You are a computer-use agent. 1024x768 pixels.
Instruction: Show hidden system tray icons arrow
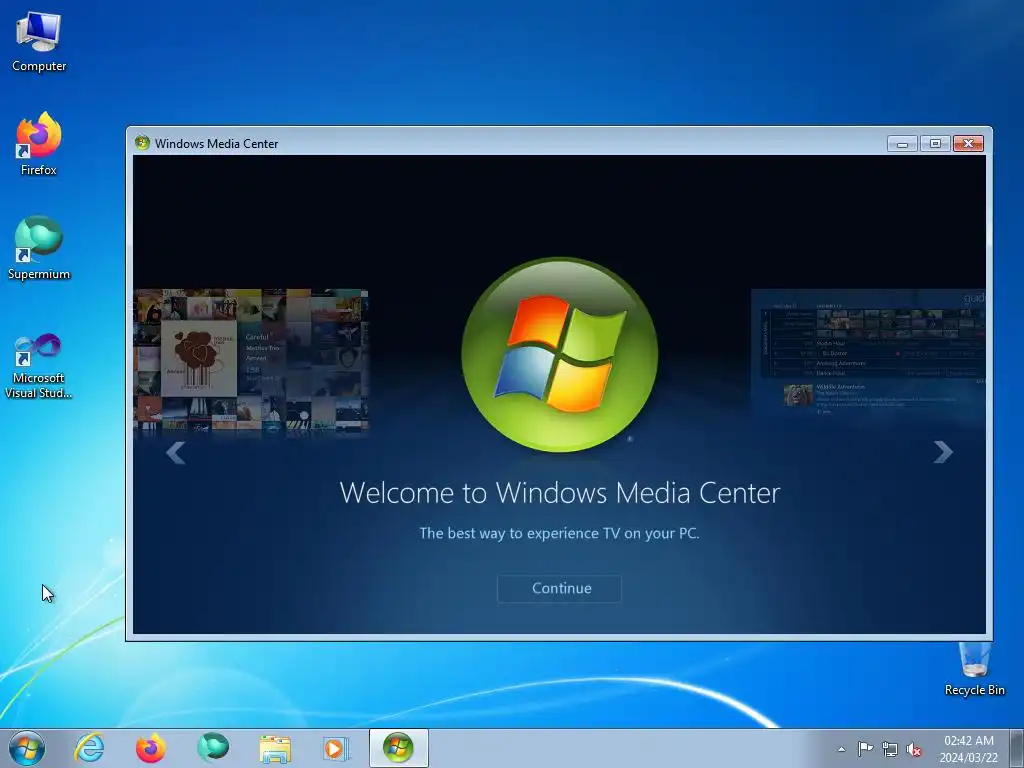[x=842, y=749]
